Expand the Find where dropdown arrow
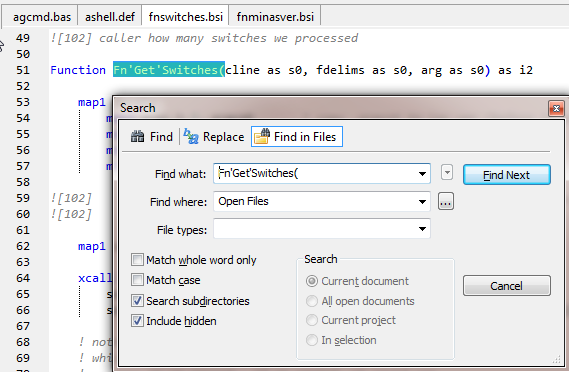Screen dimensions: 569x372 (422, 202)
